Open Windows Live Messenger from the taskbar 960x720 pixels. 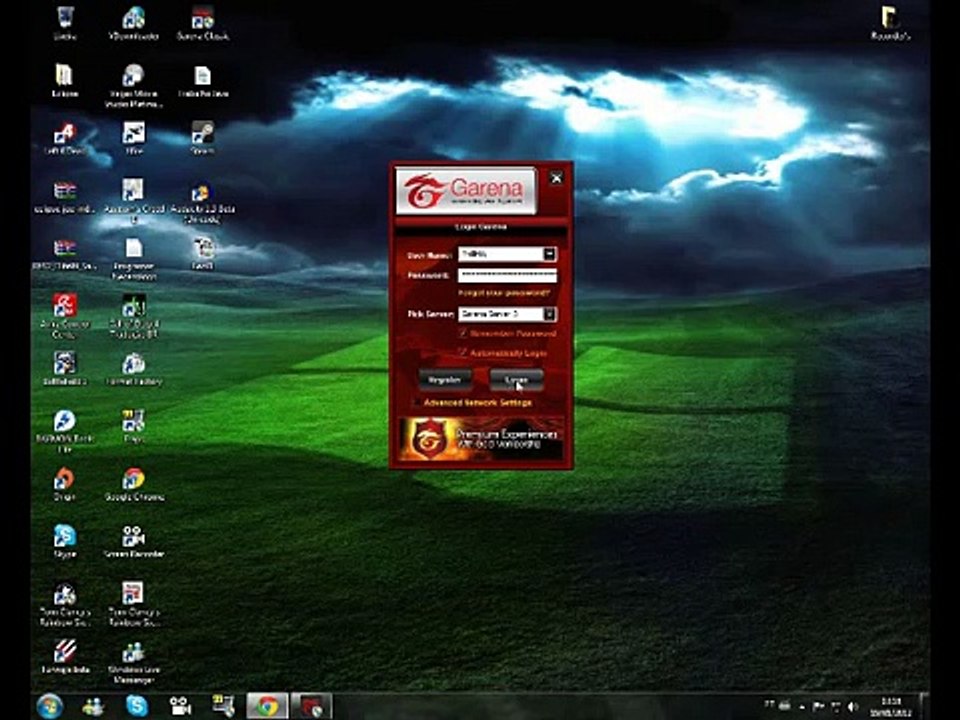click(93, 706)
